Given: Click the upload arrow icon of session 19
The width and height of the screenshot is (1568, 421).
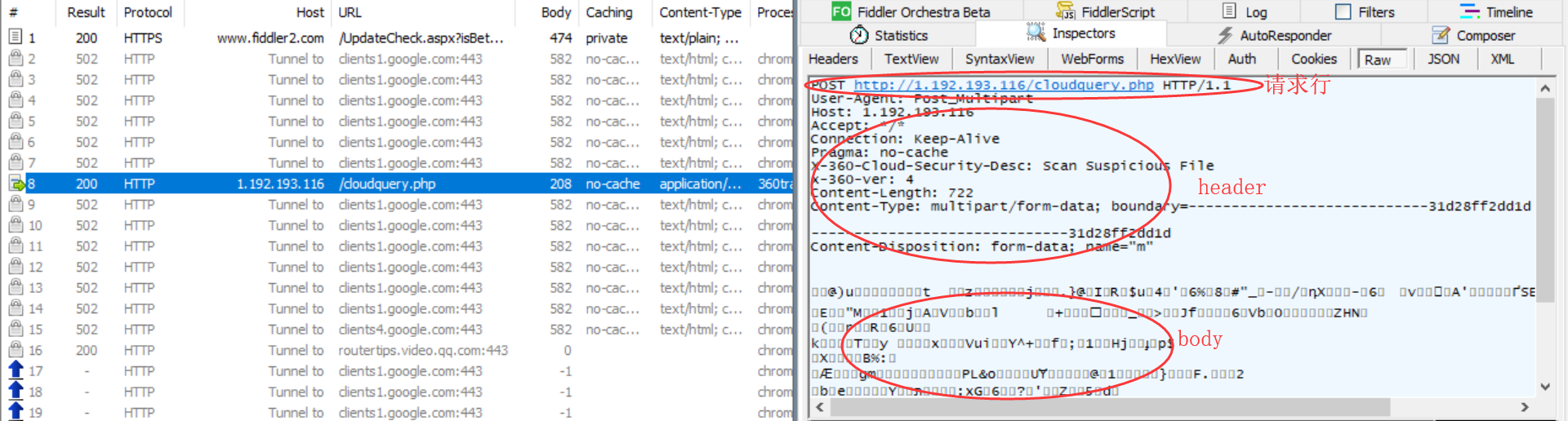Looking at the screenshot, I should (x=16, y=412).
